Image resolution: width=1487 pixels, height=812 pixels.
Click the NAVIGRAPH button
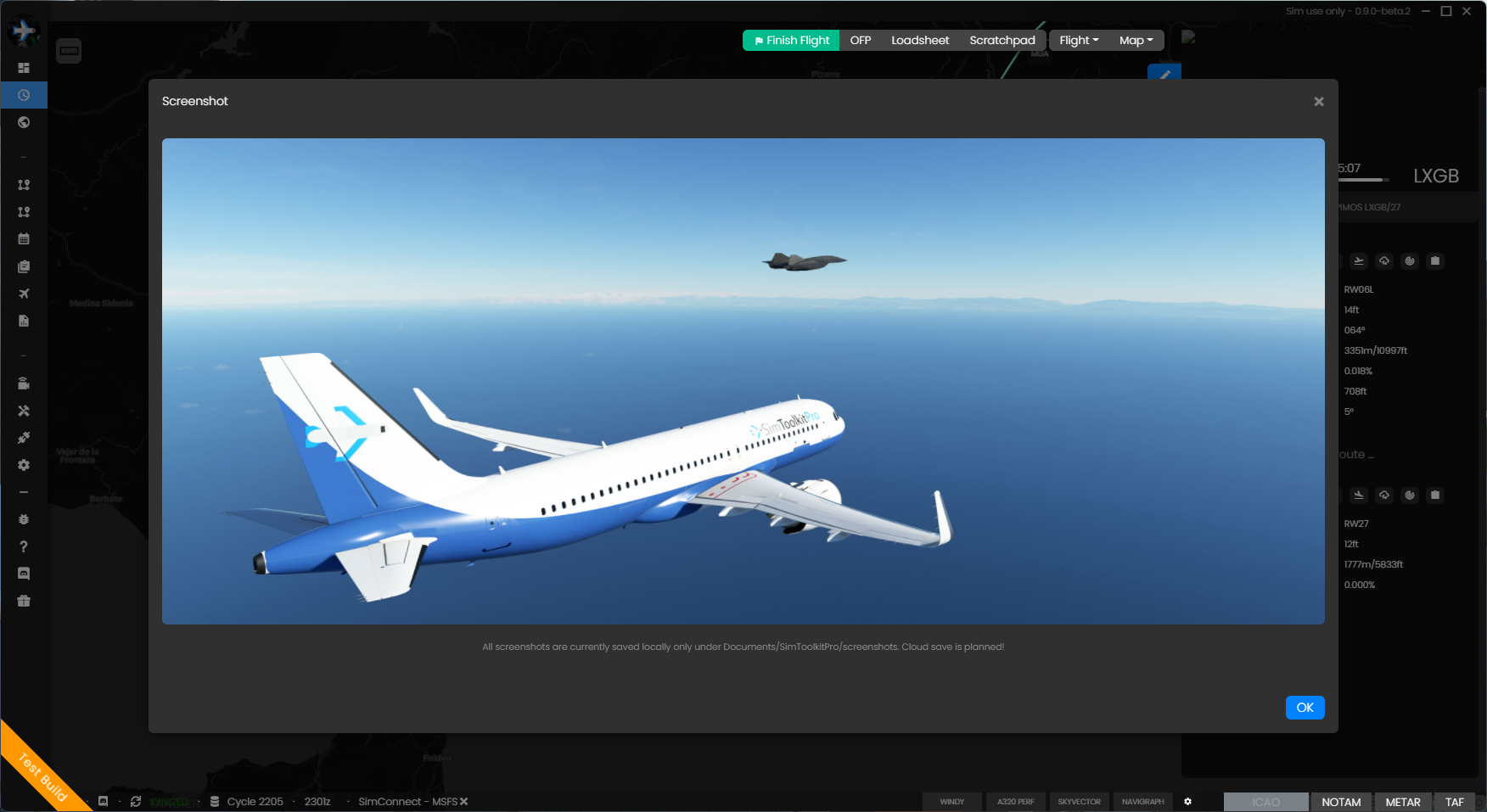(1142, 802)
